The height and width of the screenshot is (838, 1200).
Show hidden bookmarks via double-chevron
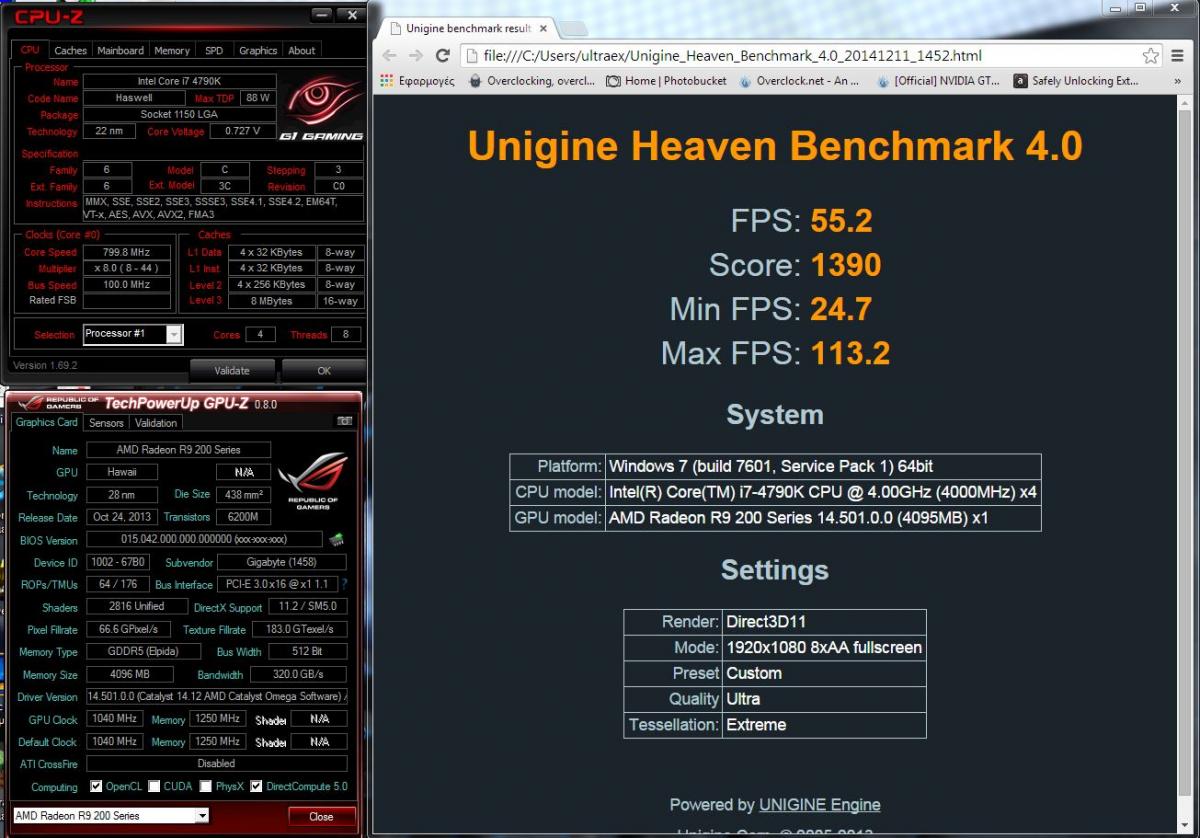click(x=1177, y=81)
